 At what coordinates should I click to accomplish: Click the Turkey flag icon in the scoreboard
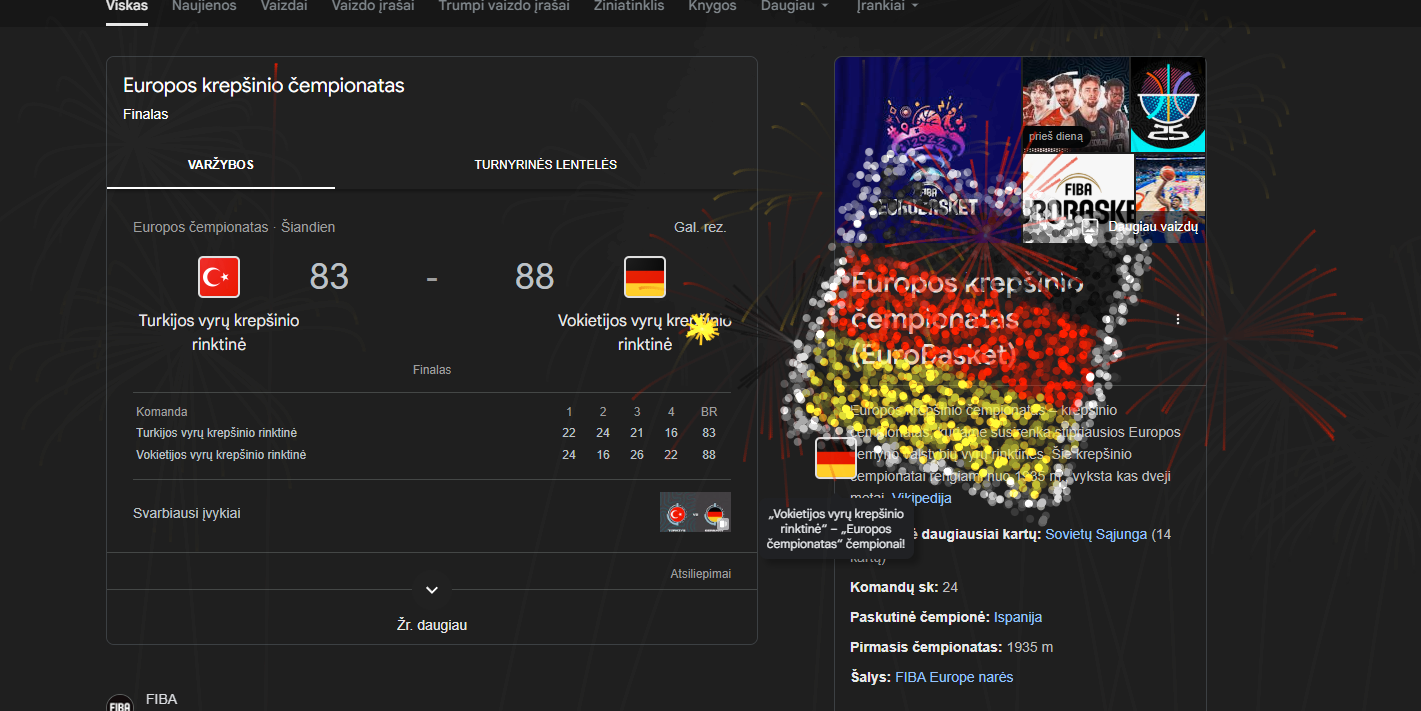tap(219, 277)
